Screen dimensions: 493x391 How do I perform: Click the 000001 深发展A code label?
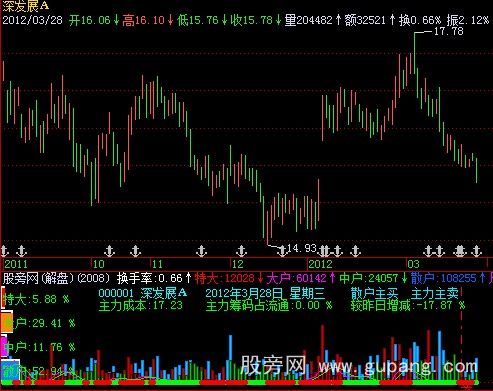[x=143, y=293]
